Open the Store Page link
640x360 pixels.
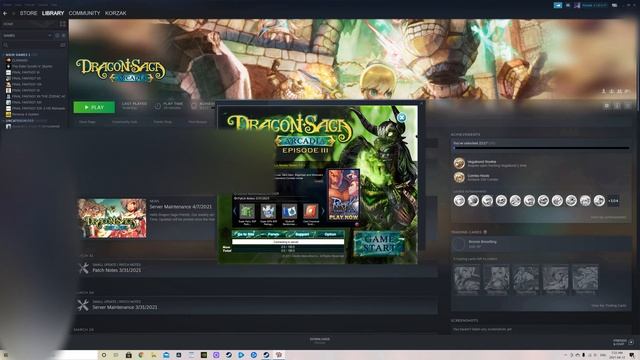click(x=87, y=122)
